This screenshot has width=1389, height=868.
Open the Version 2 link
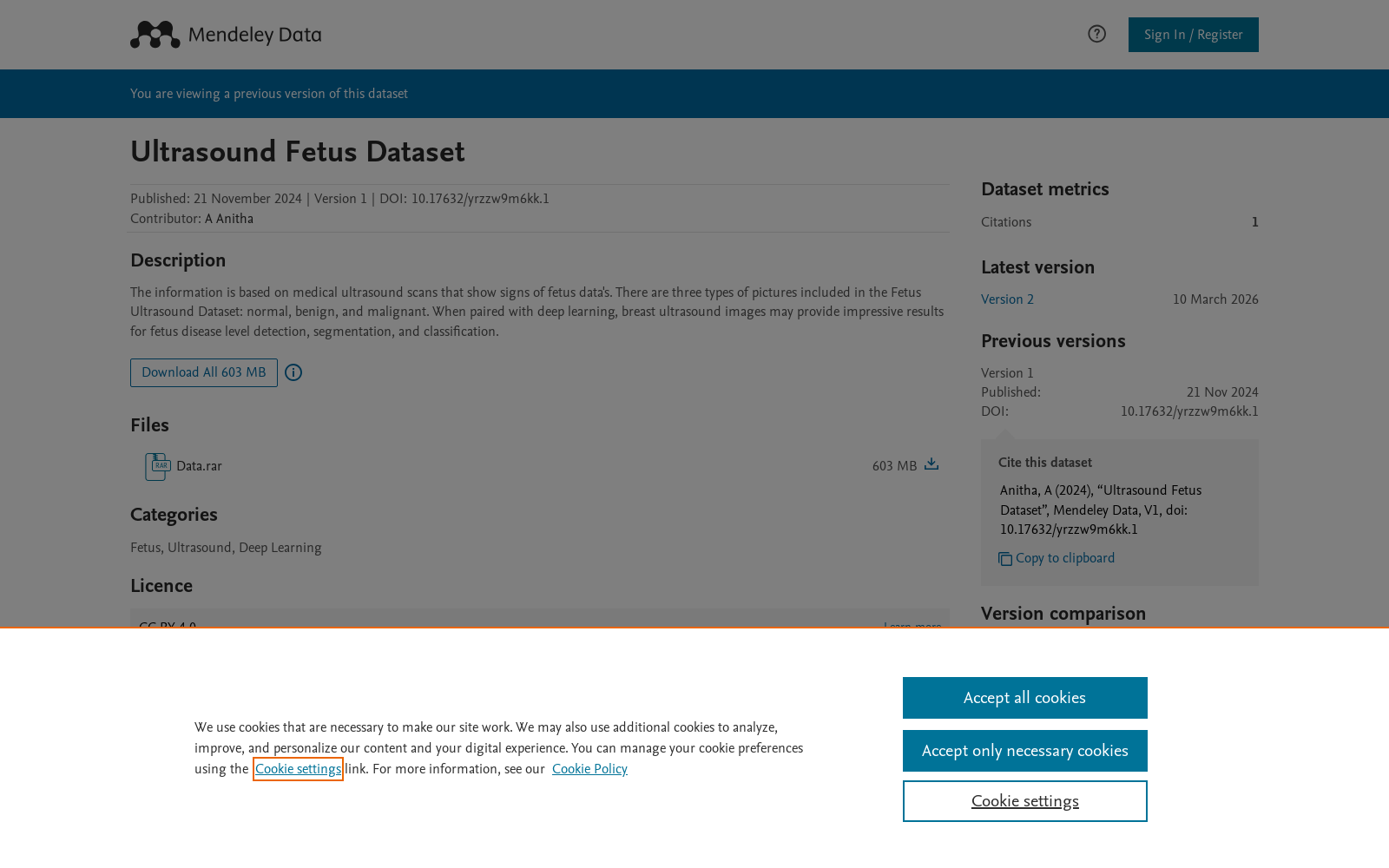coord(1007,299)
